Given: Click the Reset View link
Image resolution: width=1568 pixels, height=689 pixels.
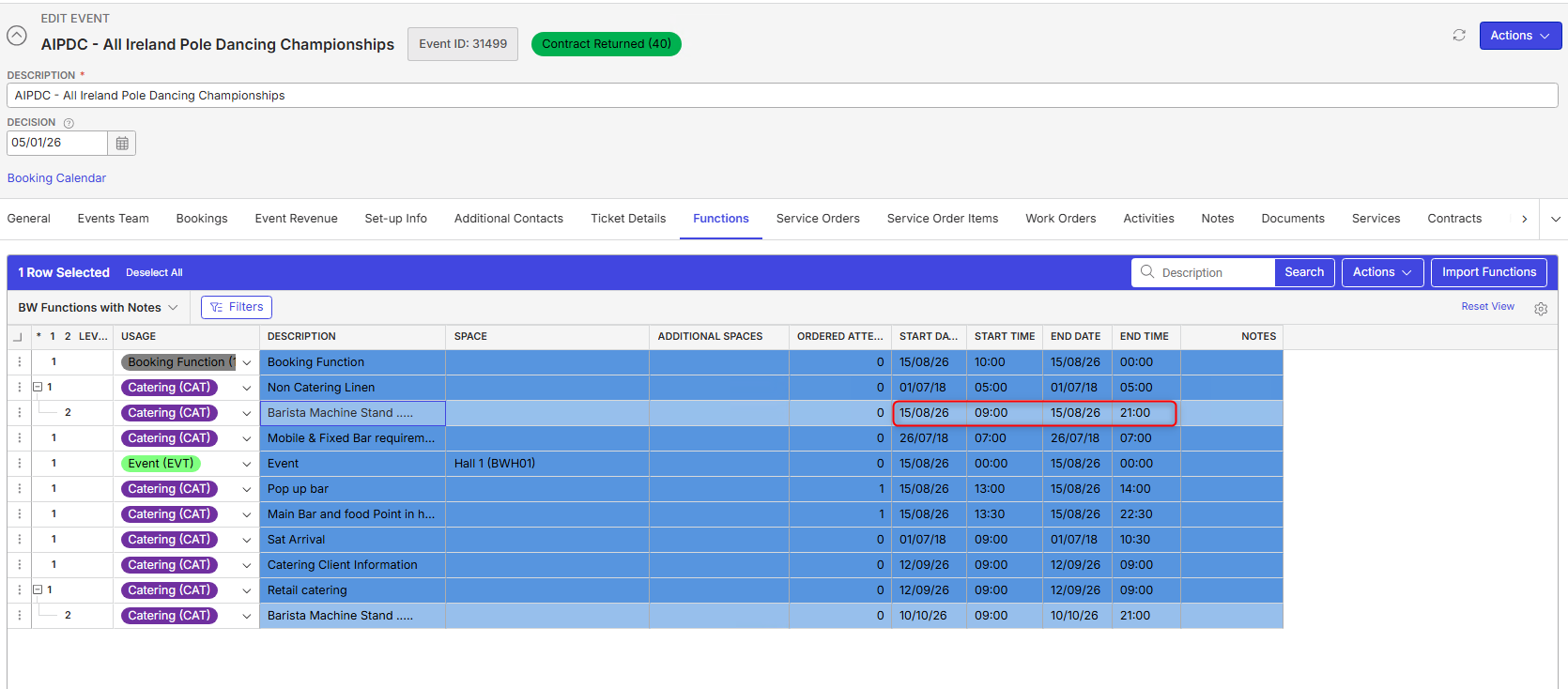Looking at the screenshot, I should 1487,307.
